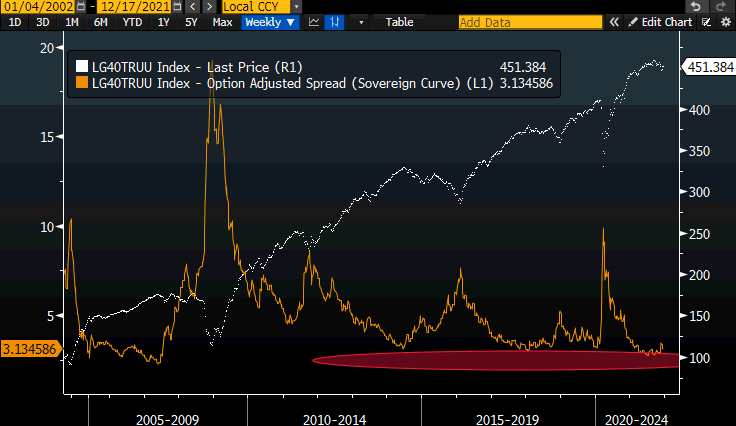Switch to line chart type icon

coord(314,22)
